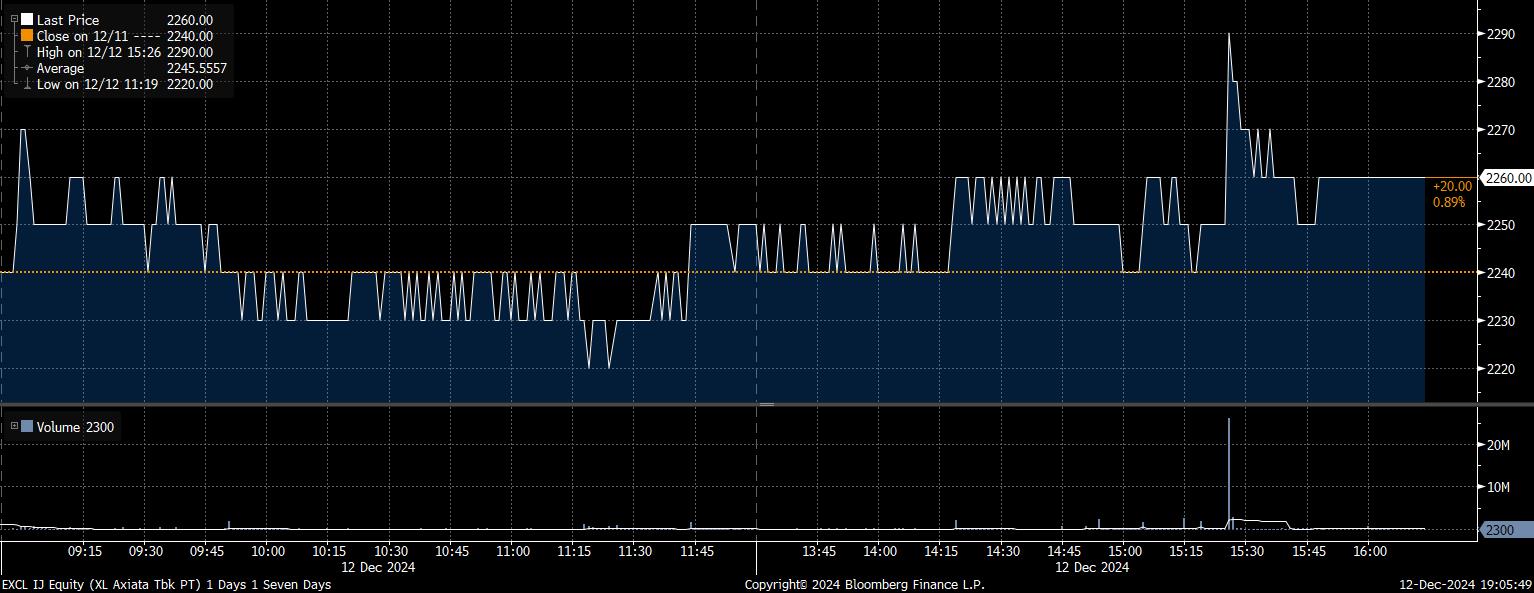Expand the Volume legend box

[x=14, y=427]
